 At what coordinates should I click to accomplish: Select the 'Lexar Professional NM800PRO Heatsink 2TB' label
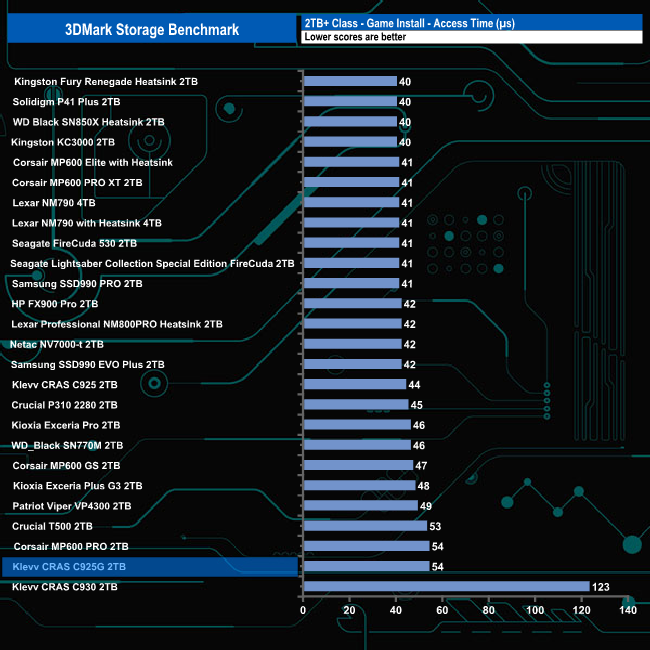(117, 324)
